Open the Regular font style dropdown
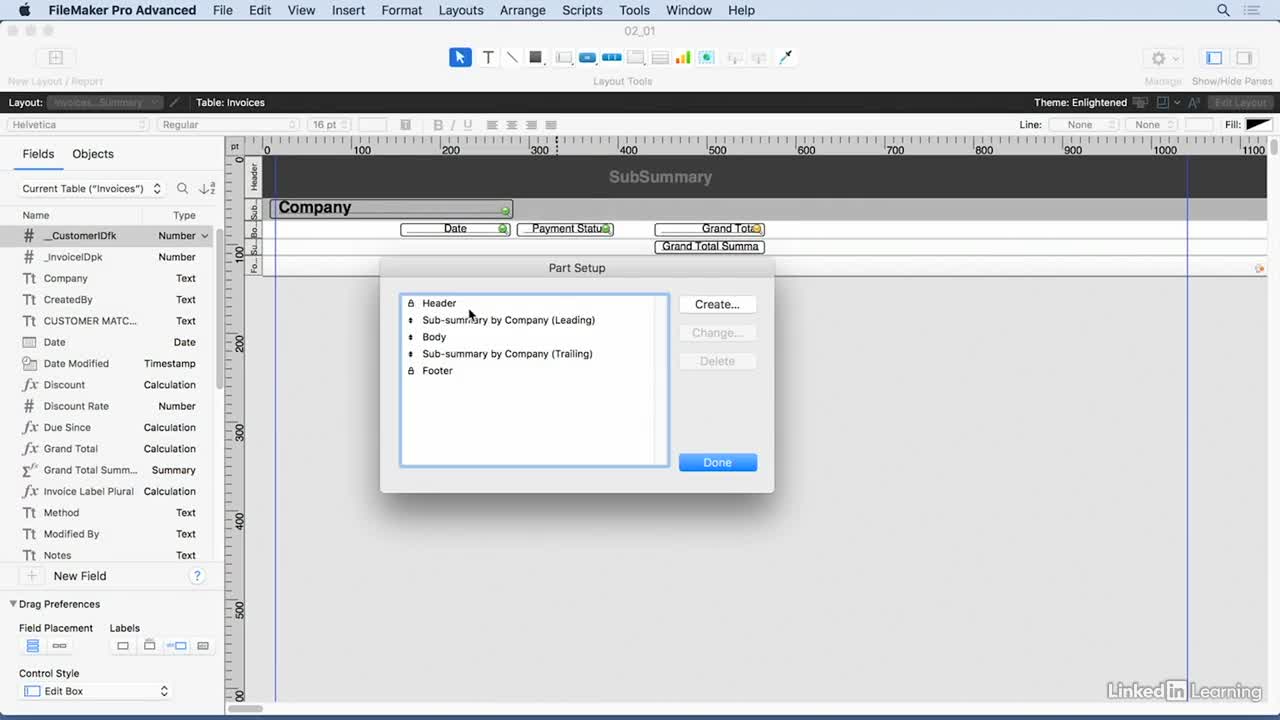The height and width of the screenshot is (720, 1280). tap(229, 125)
